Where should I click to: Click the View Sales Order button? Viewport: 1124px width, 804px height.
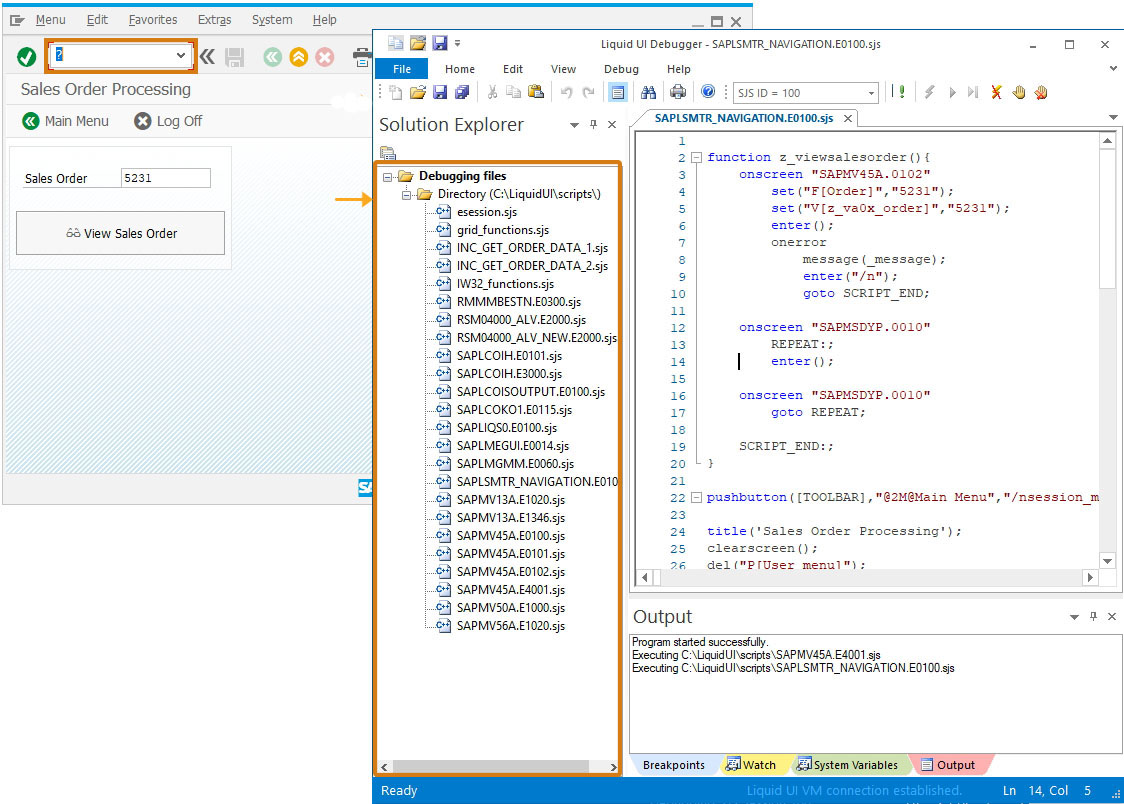click(120, 233)
